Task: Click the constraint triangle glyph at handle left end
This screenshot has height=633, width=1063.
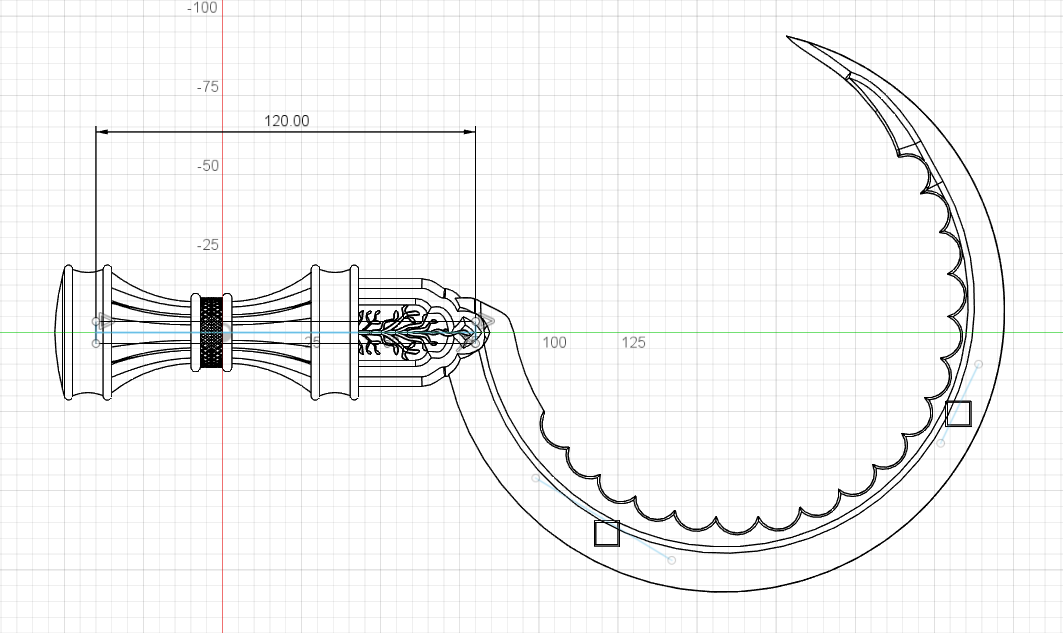Action: (104, 320)
